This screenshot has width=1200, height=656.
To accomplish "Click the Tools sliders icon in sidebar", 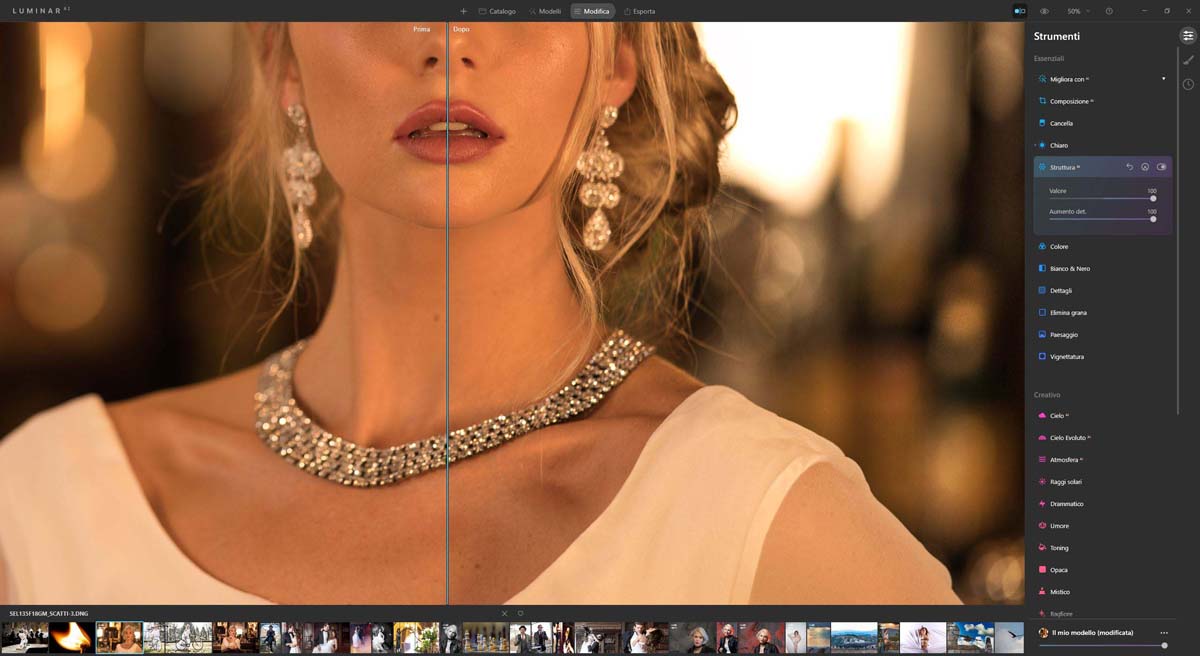I will (1188, 36).
